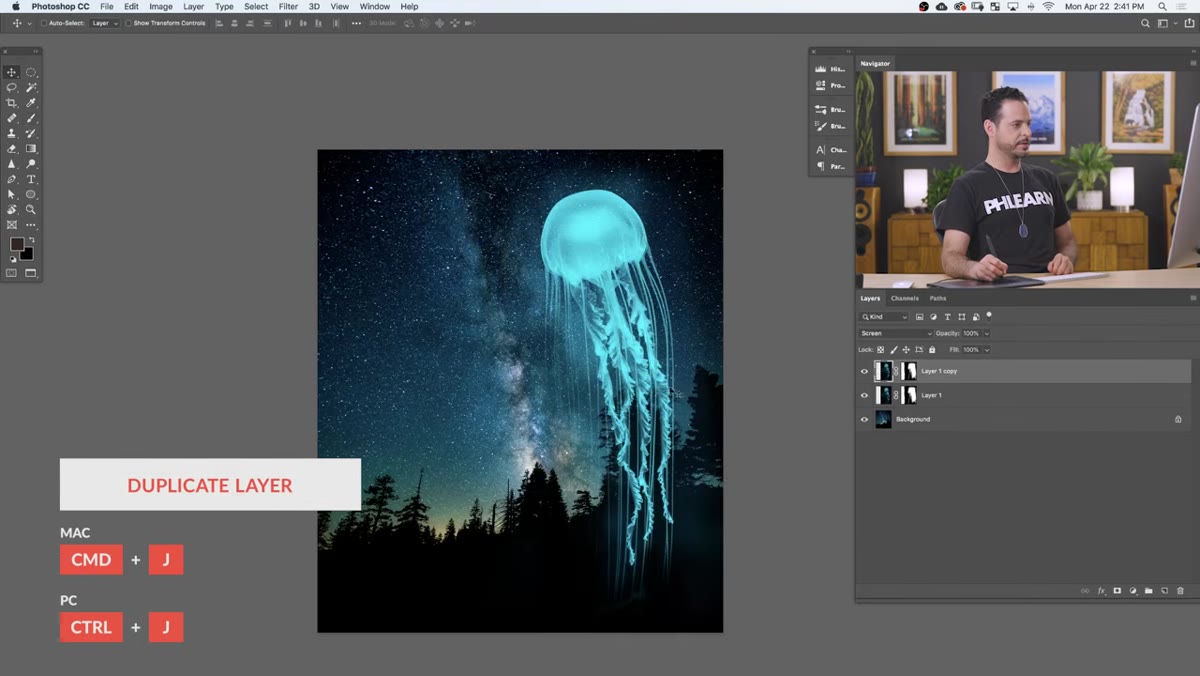1200x676 pixels.
Task: Hide the Background layer
Action: [x=865, y=419]
